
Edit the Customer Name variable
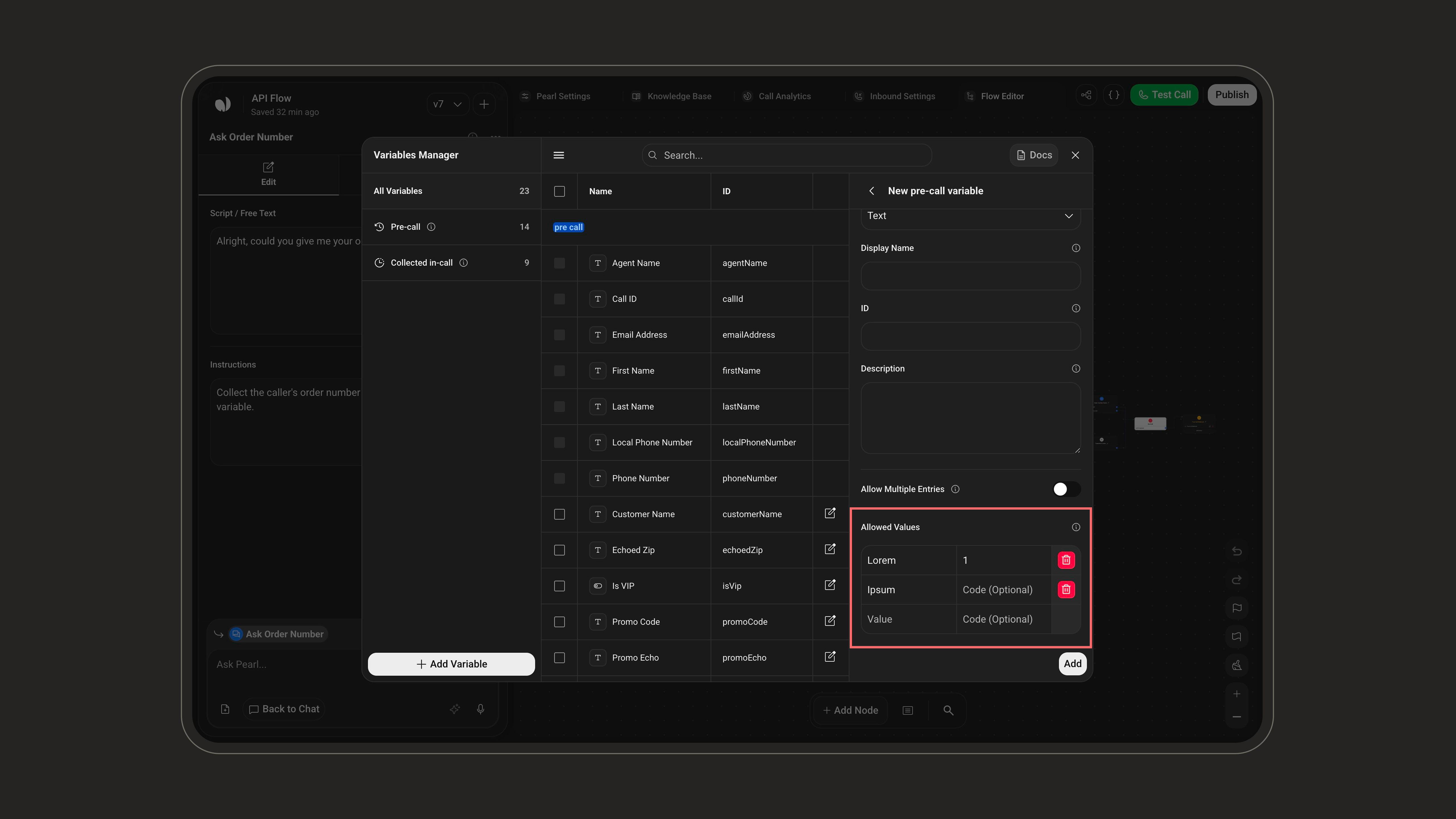(x=830, y=513)
